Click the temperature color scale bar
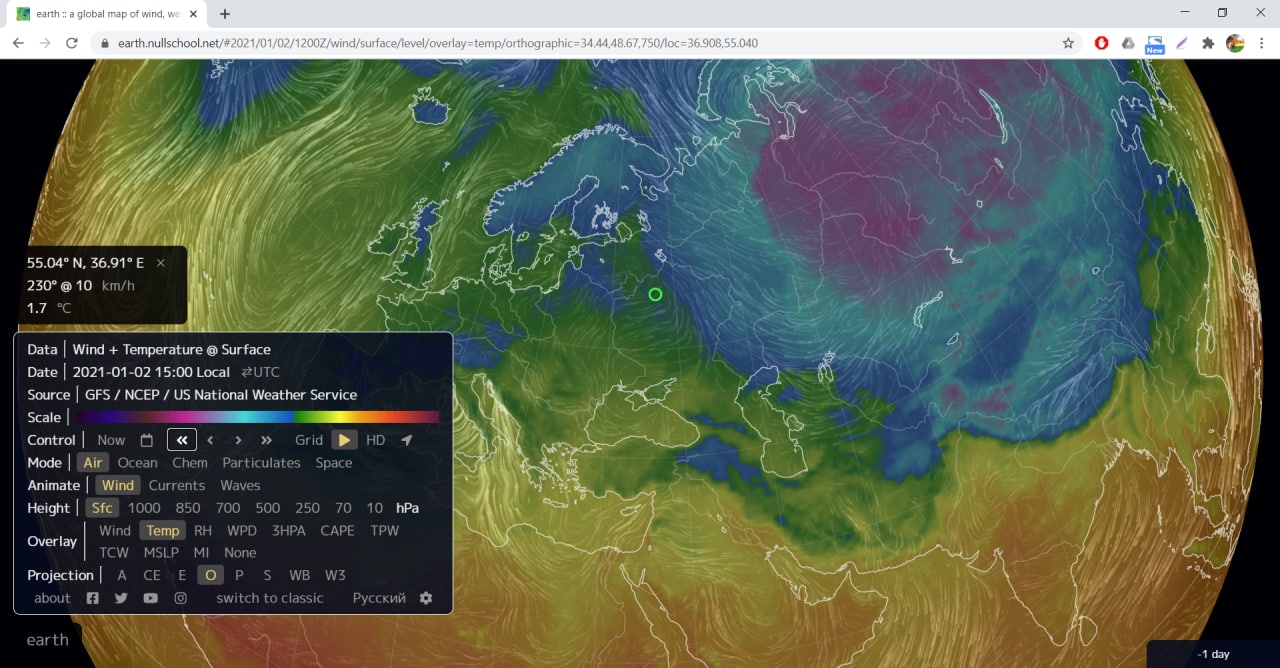Screen dimensions: 1280x668 point(257,417)
